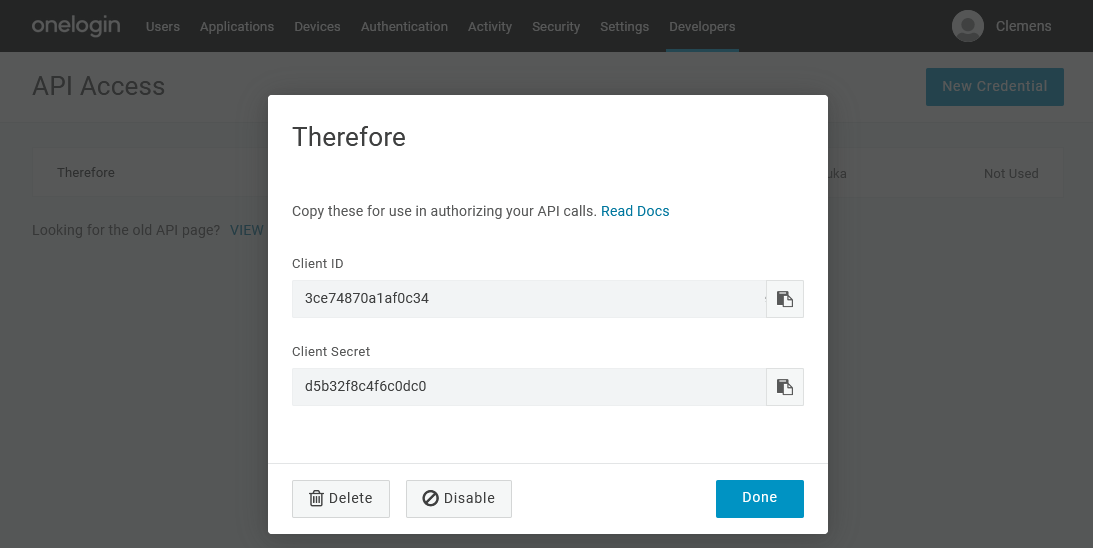Copy the Client Secret to clipboard
Image resolution: width=1093 pixels, height=548 pixels.
coord(785,387)
